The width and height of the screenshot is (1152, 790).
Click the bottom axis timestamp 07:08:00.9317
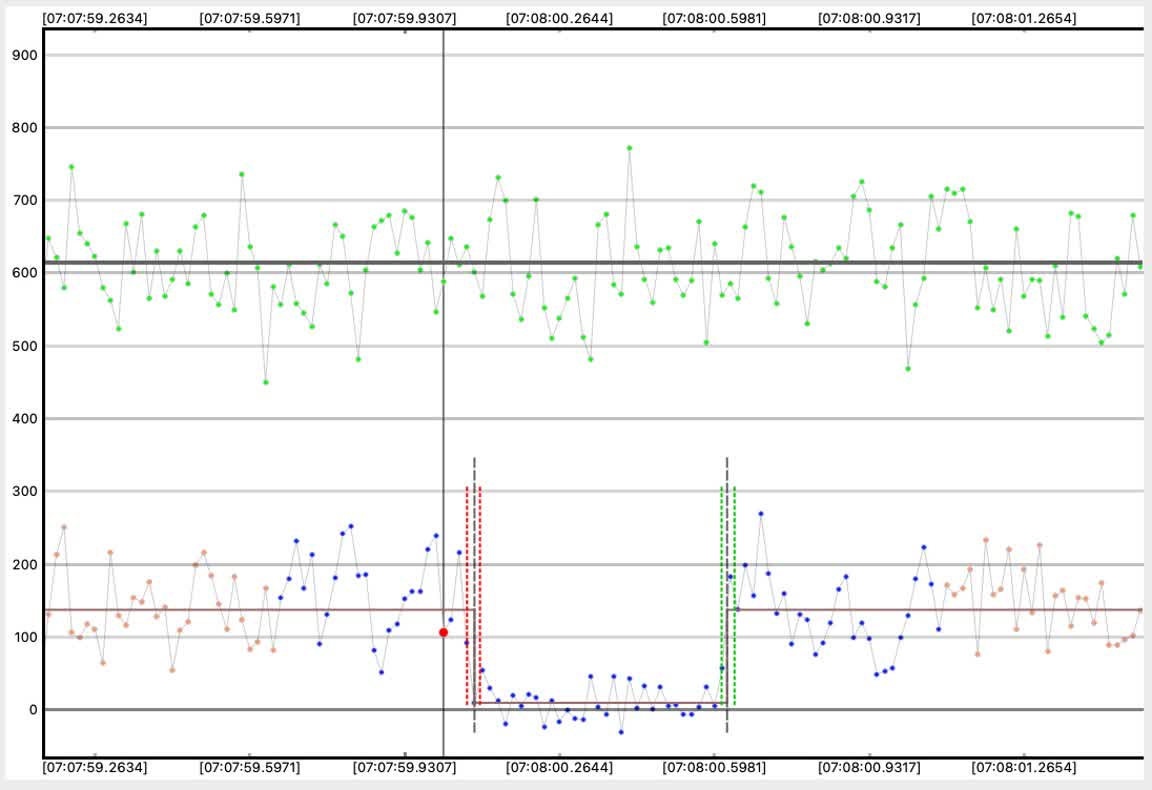[869, 768]
